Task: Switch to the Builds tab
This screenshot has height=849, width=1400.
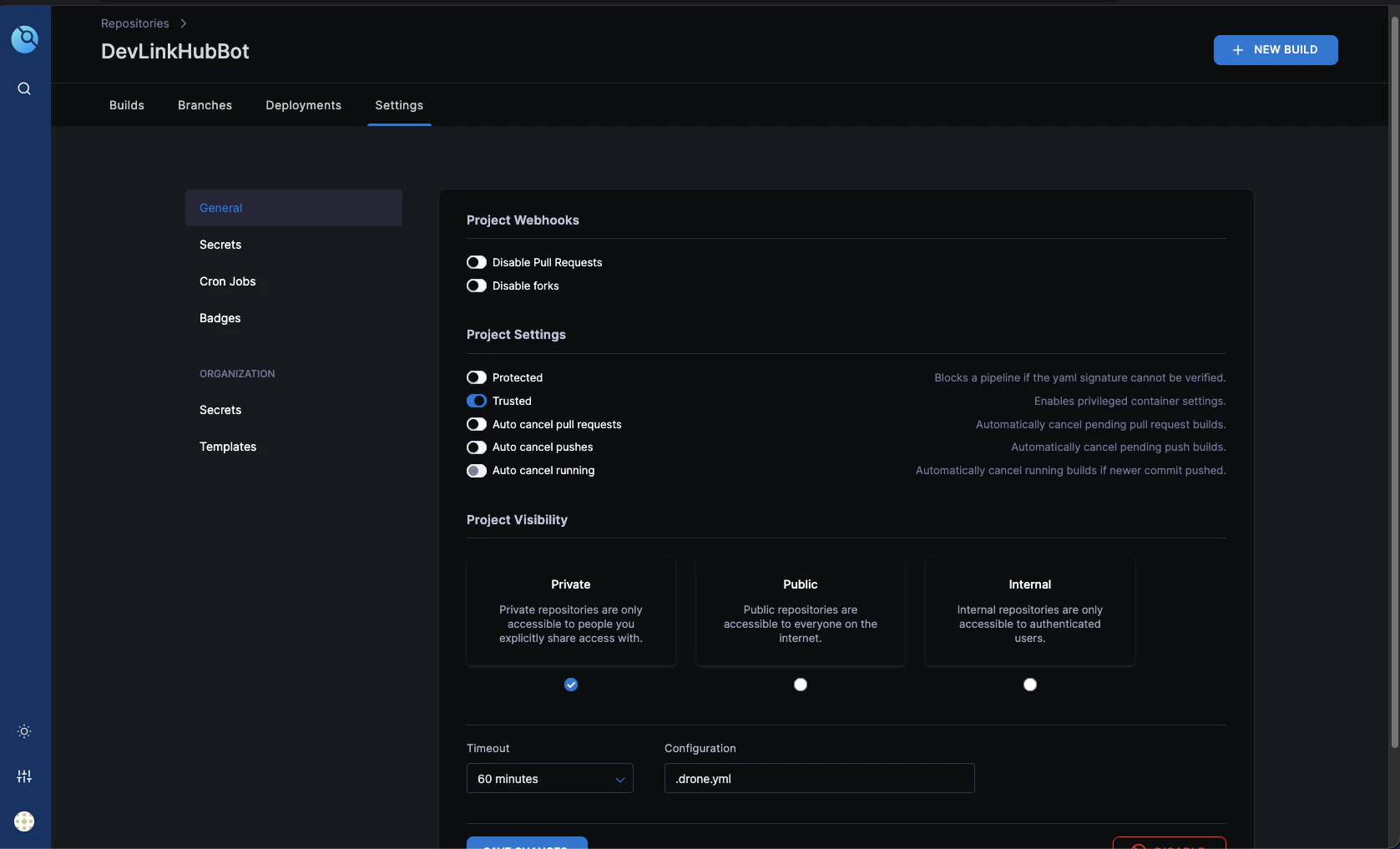Action: point(127,105)
